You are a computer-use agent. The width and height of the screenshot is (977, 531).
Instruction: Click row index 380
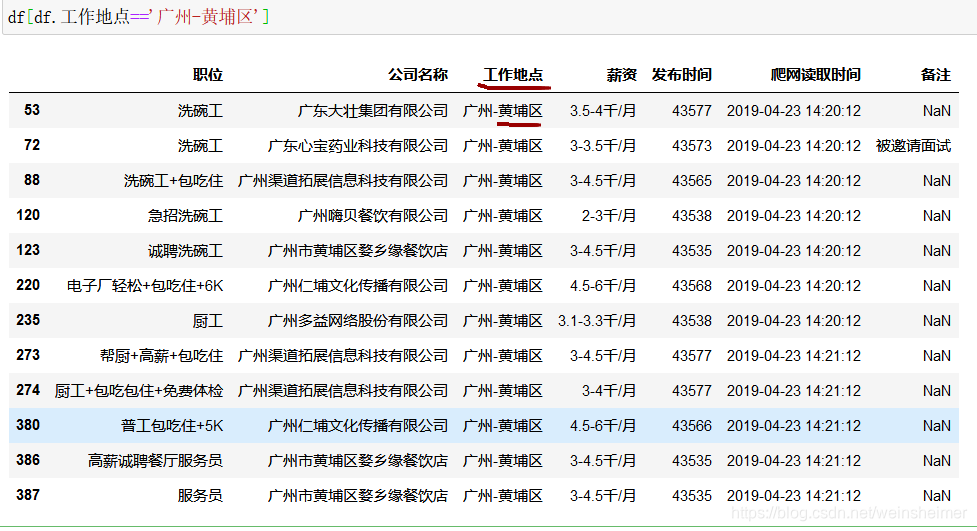[28, 425]
